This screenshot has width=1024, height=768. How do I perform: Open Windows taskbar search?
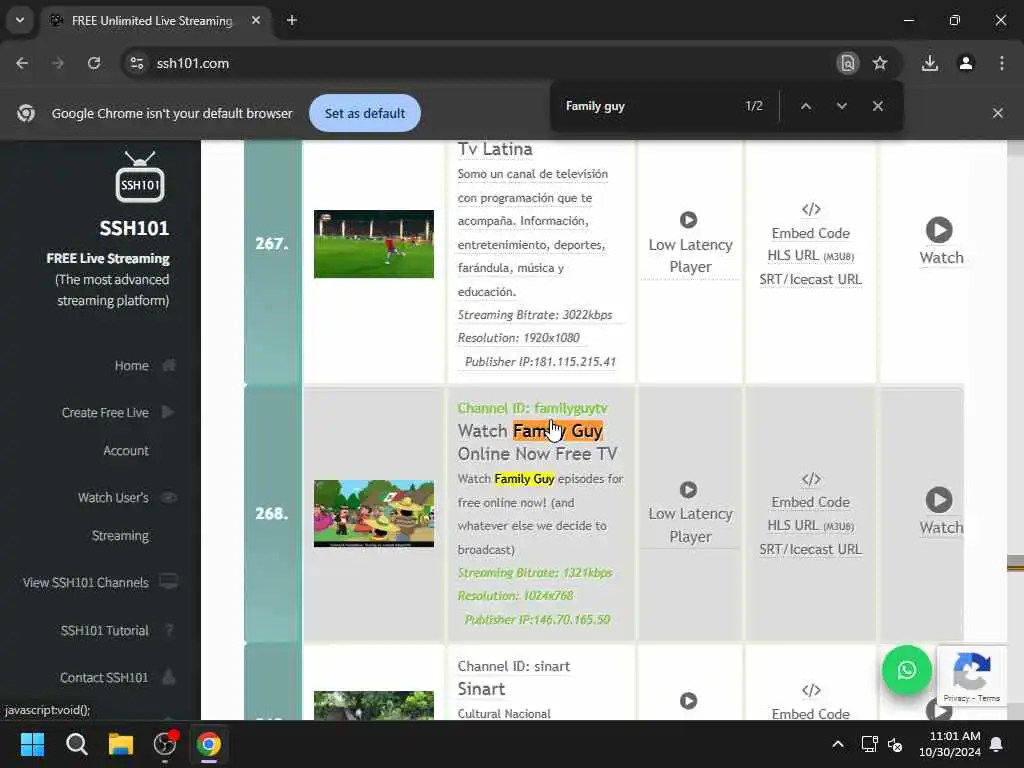click(76, 744)
